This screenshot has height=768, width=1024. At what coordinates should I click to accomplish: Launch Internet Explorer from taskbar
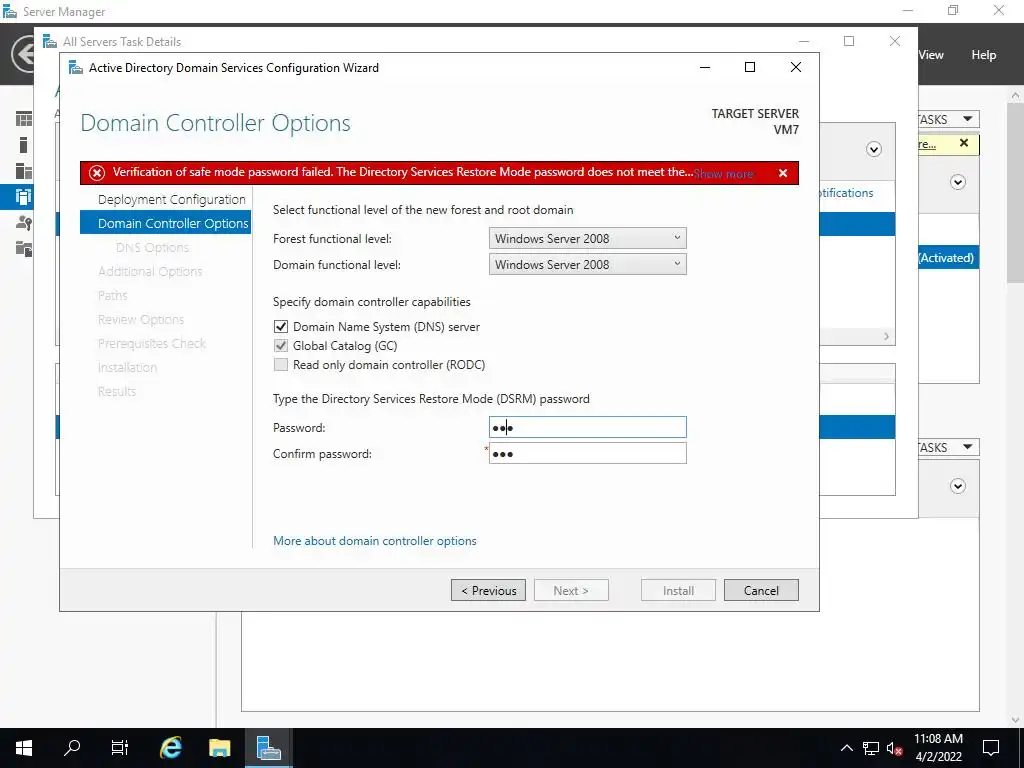[x=170, y=748]
